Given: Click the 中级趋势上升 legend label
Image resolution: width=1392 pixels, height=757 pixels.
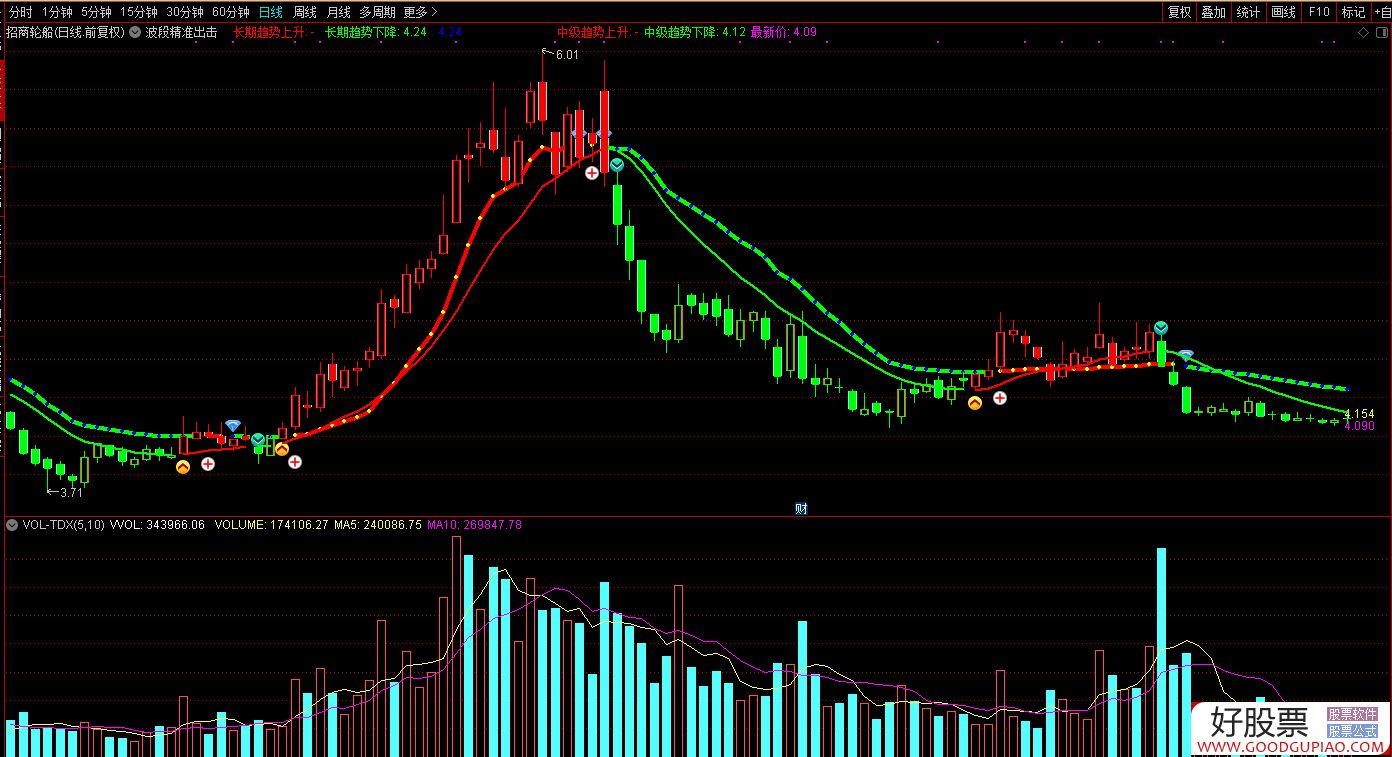Looking at the screenshot, I should (596, 32).
